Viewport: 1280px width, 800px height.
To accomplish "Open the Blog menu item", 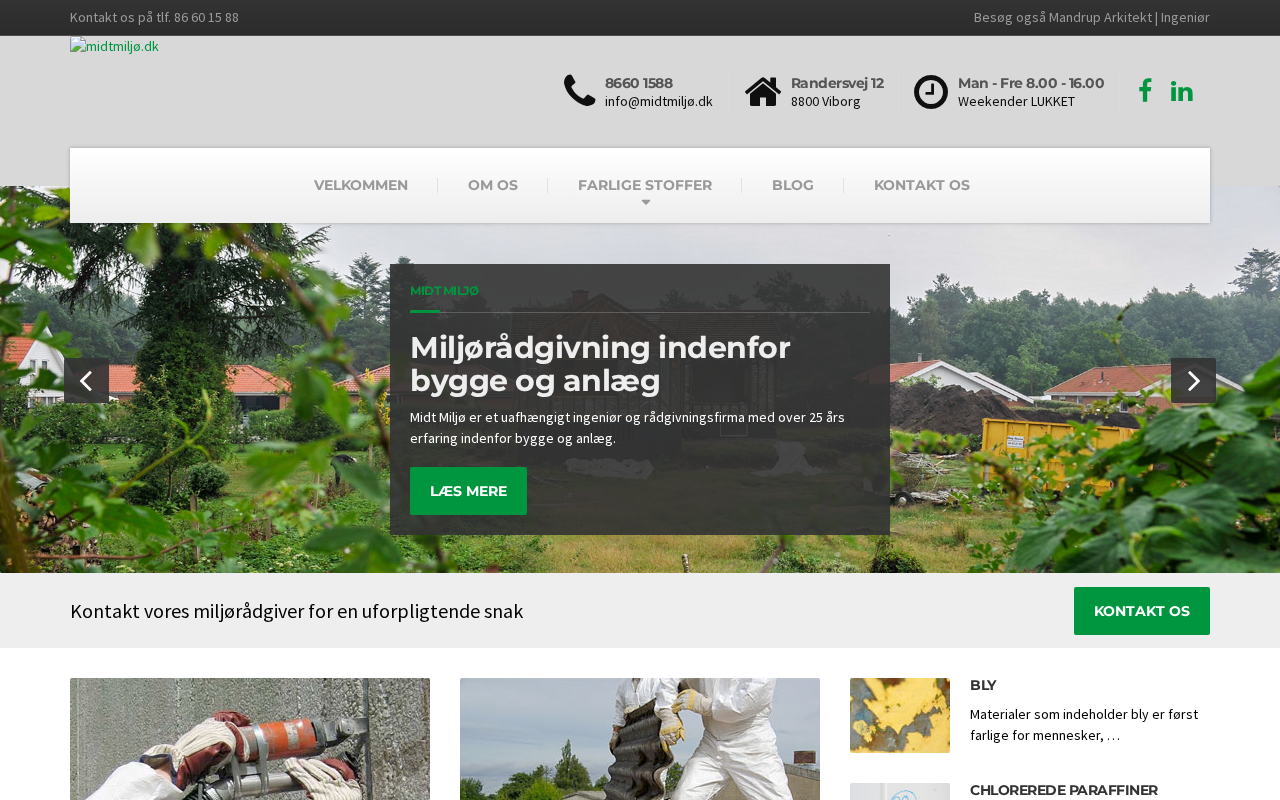I will (x=793, y=185).
